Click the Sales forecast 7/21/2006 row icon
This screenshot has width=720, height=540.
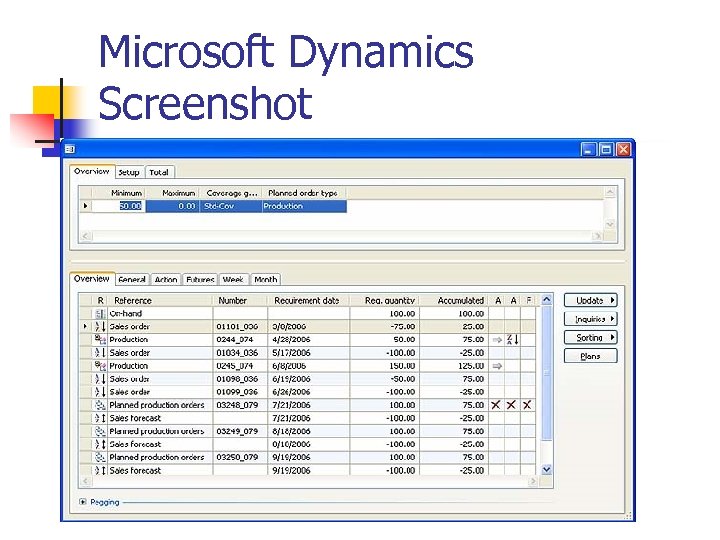[100, 418]
